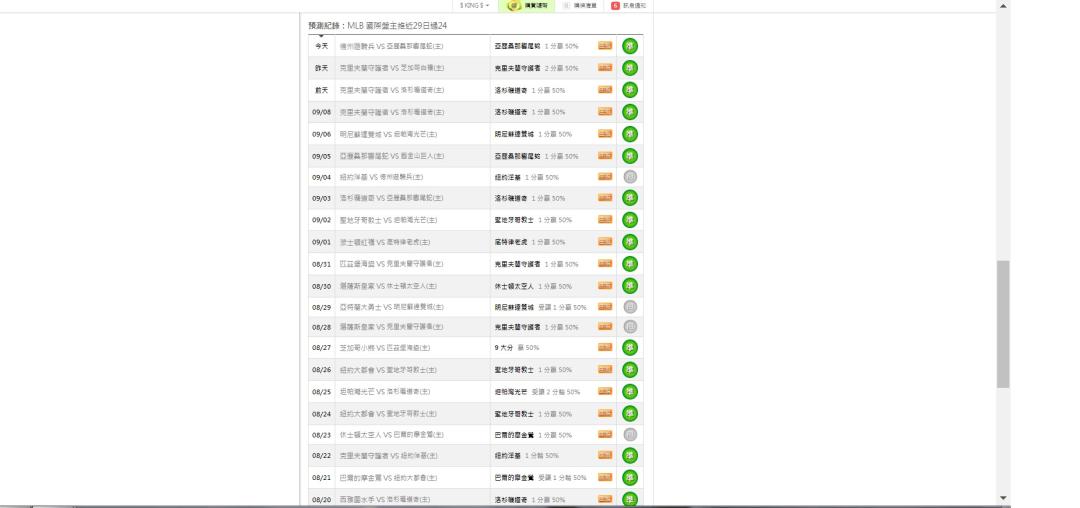Click the gold coin purchase button in top bar
Screen dimensions: 1080x508
pos(527,6)
